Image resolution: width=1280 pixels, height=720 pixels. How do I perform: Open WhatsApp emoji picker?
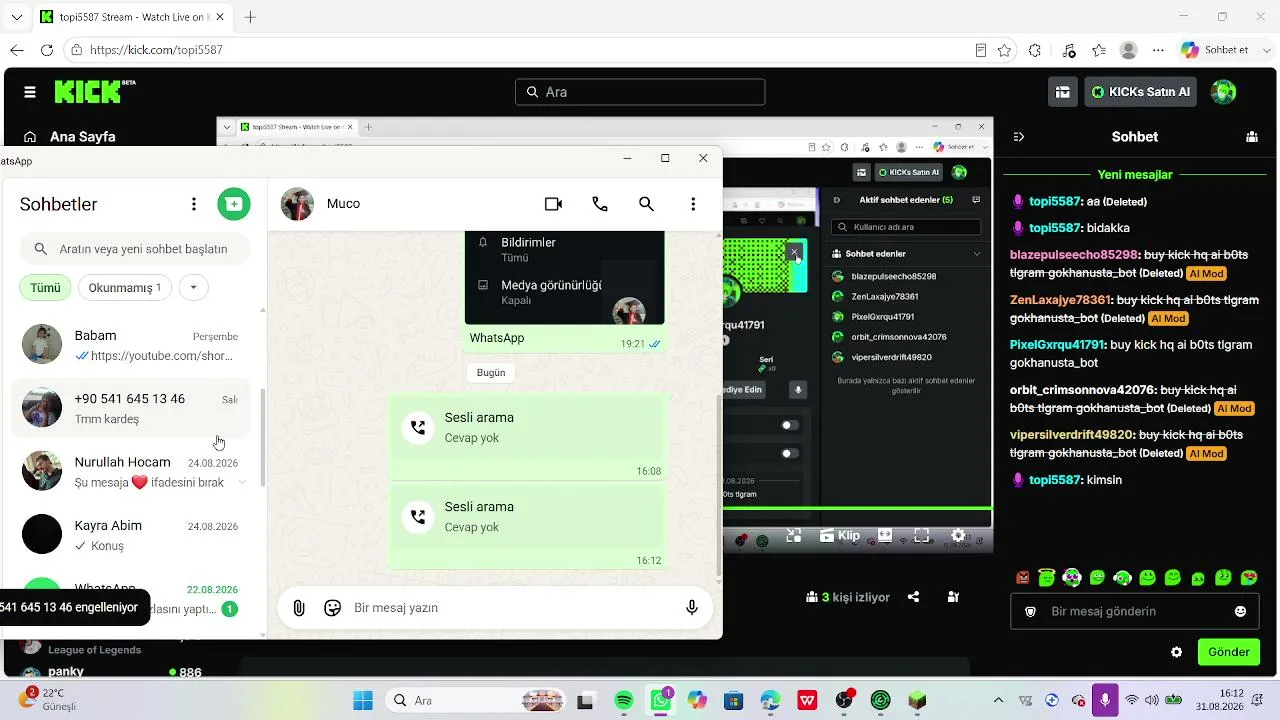(x=333, y=608)
